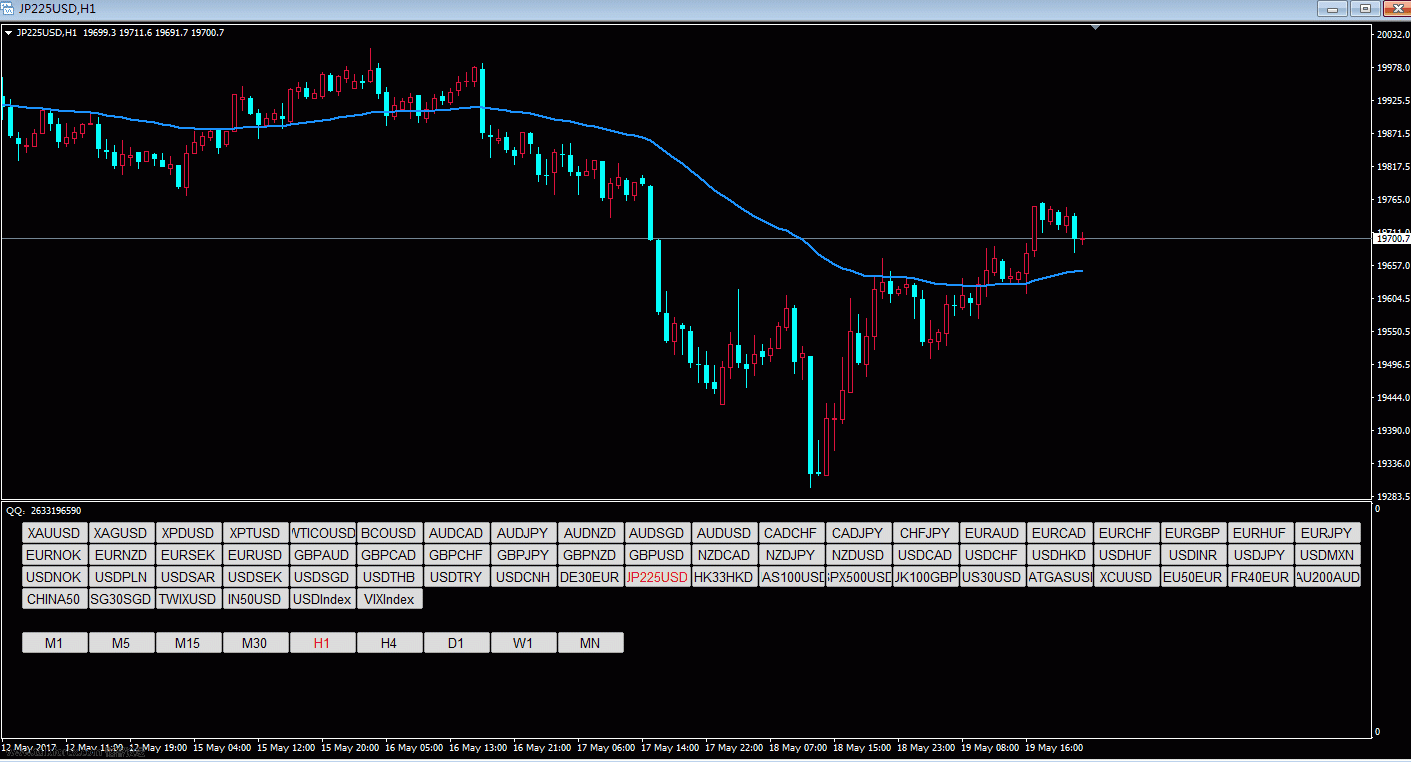The width and height of the screenshot is (1411, 762).
Task: Switch to CHINA50 symbol
Action: pyautogui.click(x=54, y=599)
